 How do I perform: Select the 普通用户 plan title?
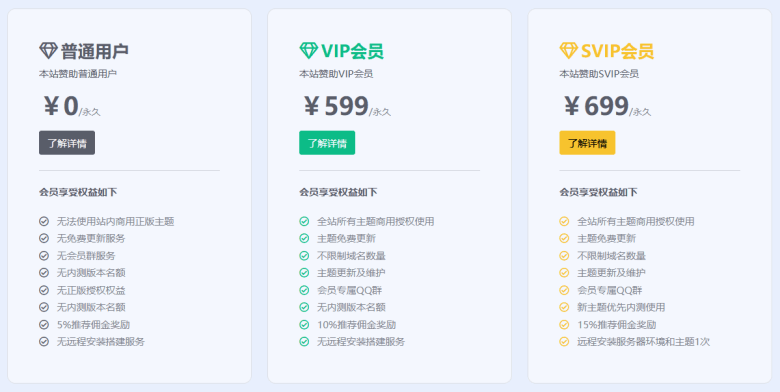tap(95, 51)
